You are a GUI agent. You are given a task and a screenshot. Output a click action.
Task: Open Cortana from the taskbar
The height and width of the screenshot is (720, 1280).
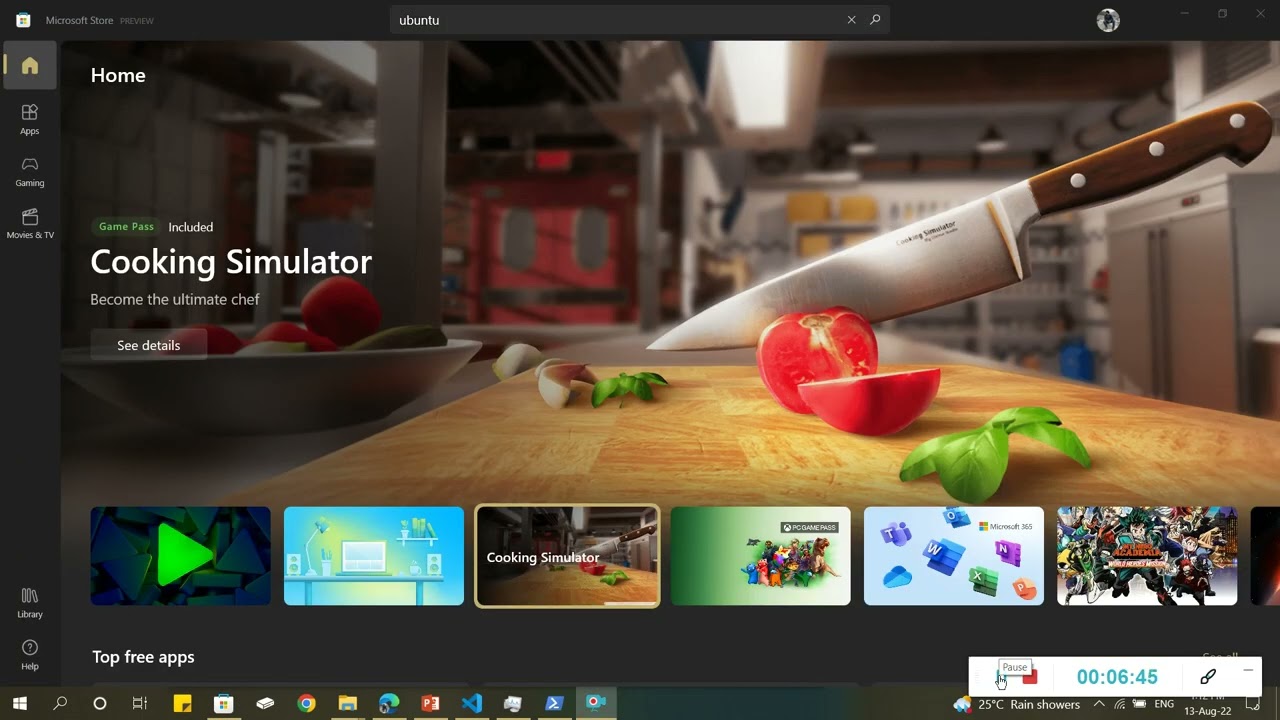click(99, 704)
